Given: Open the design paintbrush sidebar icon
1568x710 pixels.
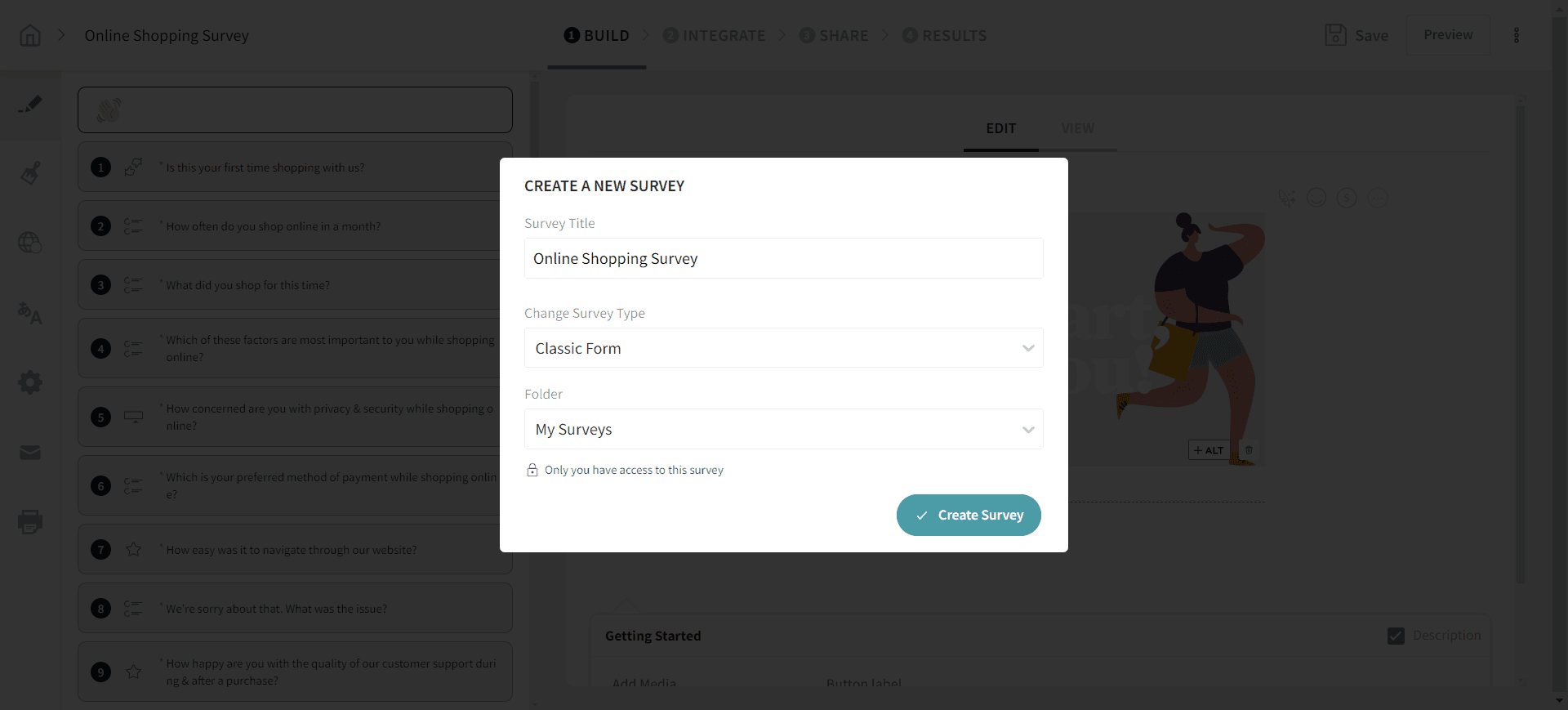Looking at the screenshot, I should click(x=30, y=173).
